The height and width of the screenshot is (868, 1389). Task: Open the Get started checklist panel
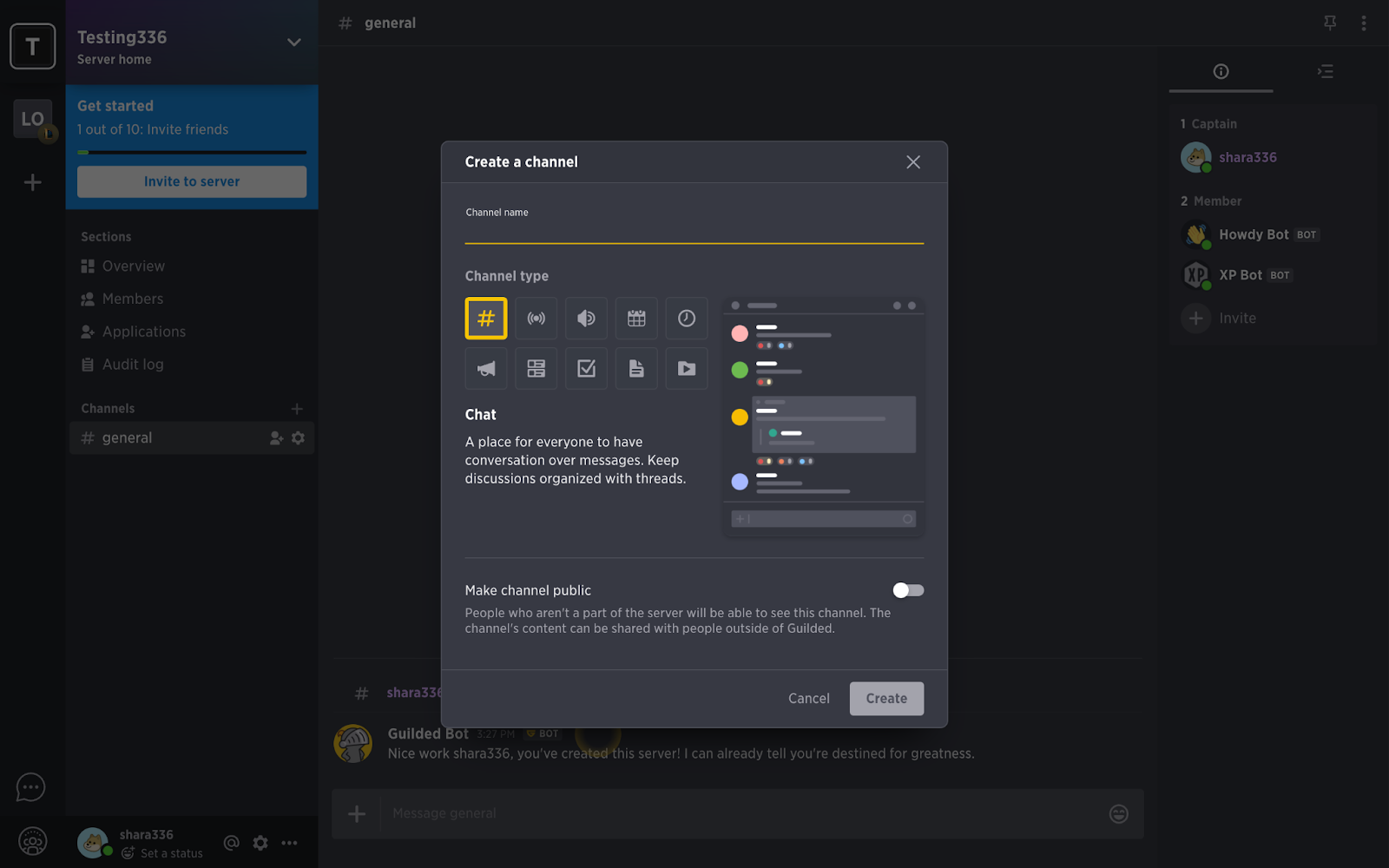(192, 118)
